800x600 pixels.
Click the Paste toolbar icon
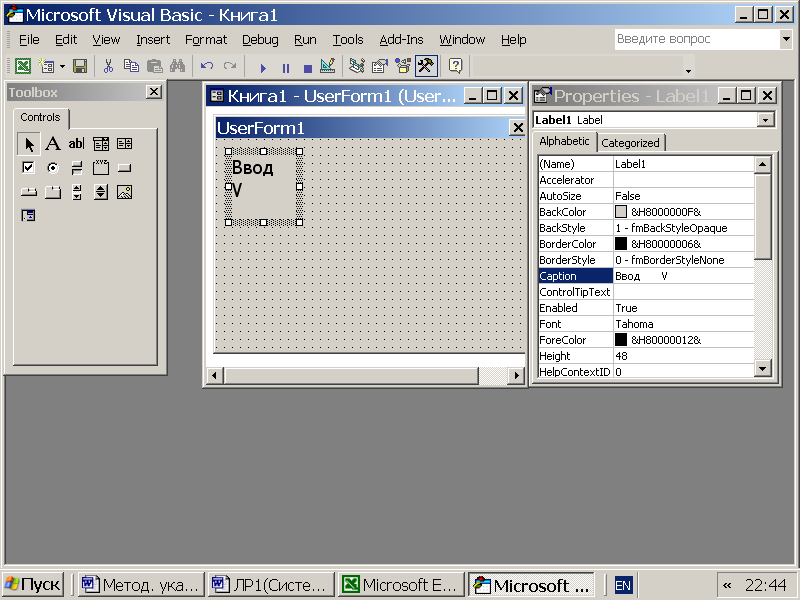coord(155,66)
